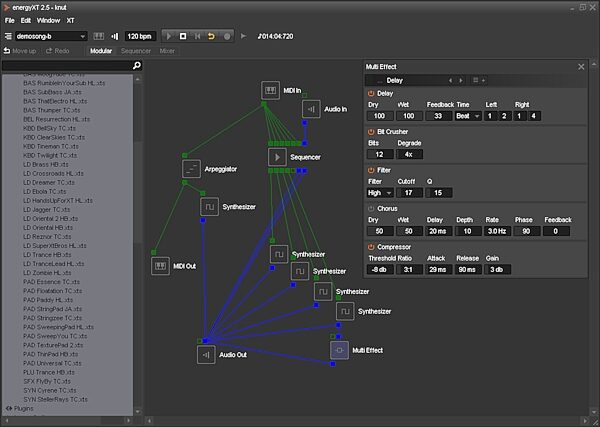Switch to the Sequencer tab
Viewport: 600px width, 427px height.
pos(136,51)
